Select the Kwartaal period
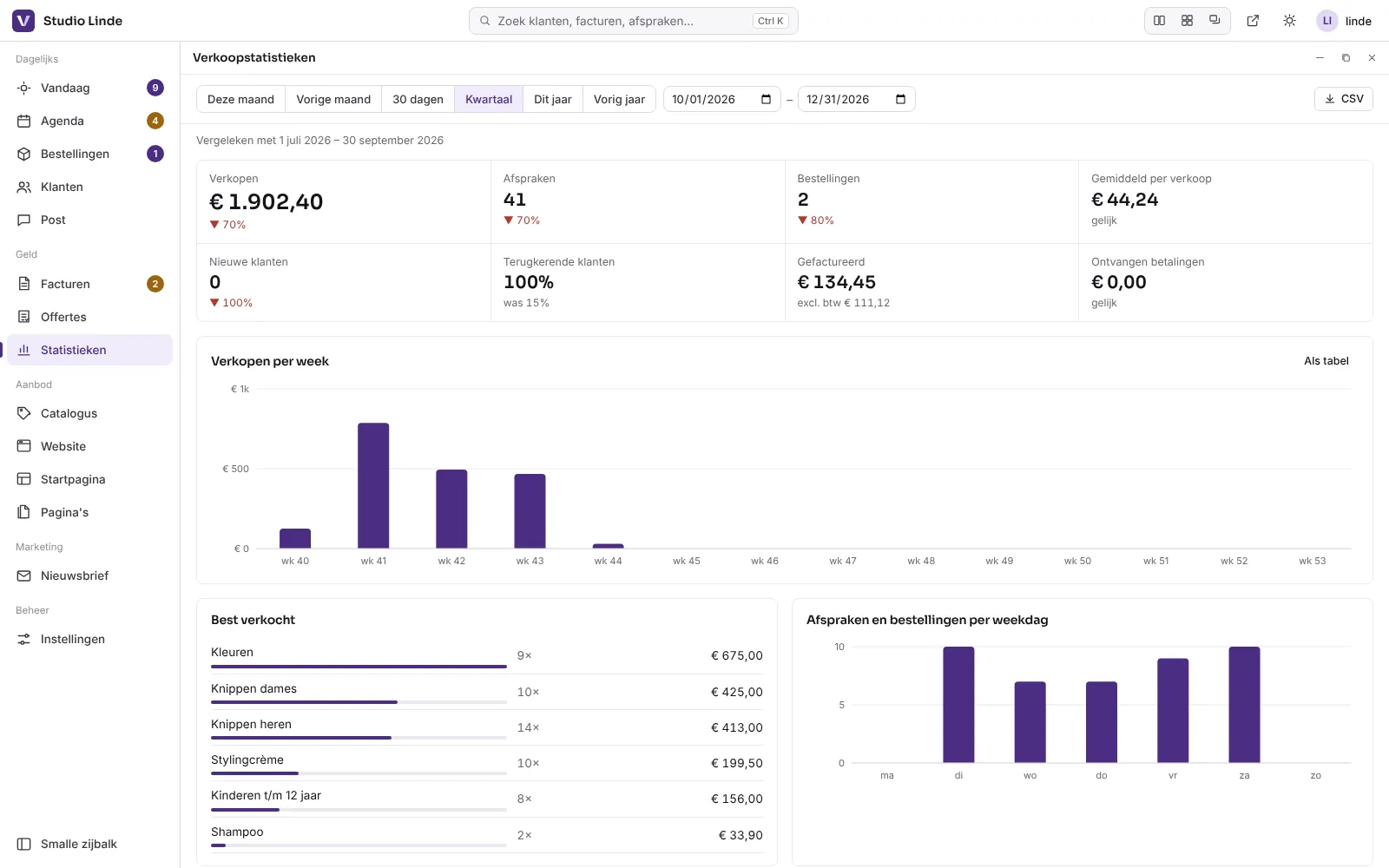The width and height of the screenshot is (1389, 868). coord(489,99)
